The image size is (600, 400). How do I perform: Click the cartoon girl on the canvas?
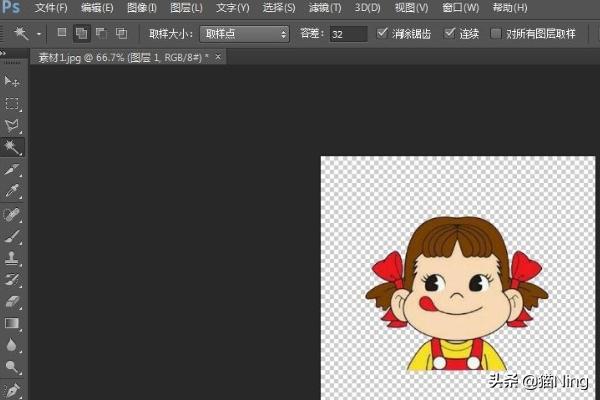point(457,294)
